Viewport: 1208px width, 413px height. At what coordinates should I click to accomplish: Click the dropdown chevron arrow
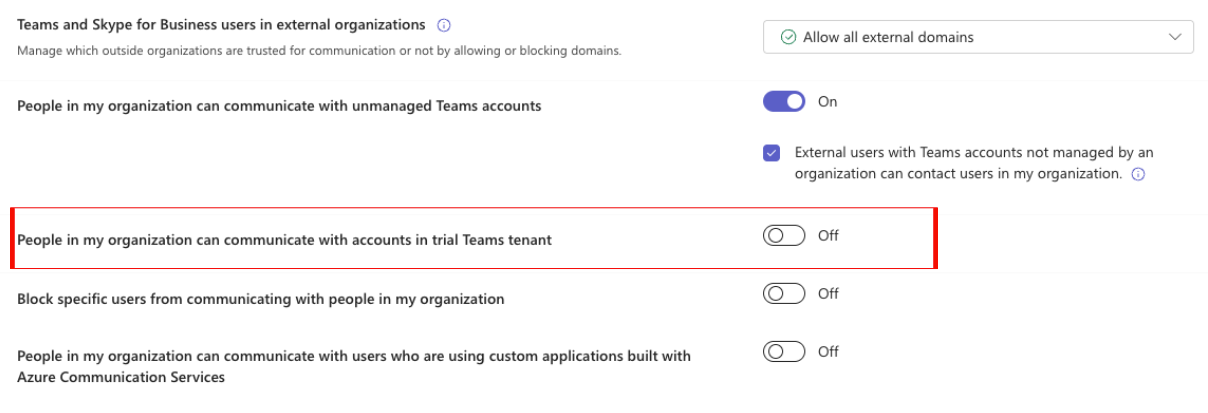1174,37
